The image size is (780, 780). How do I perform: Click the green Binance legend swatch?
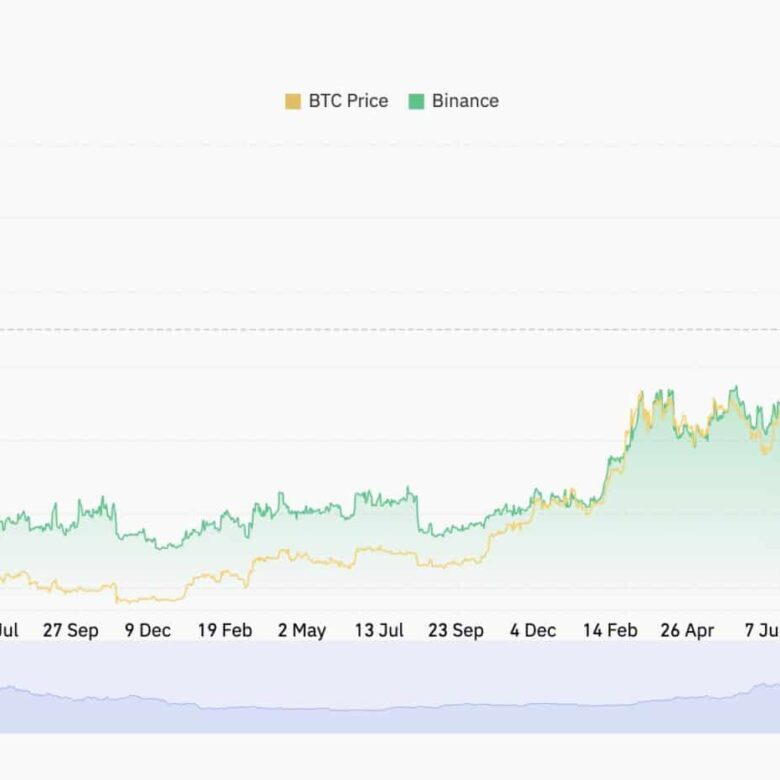[x=416, y=101]
